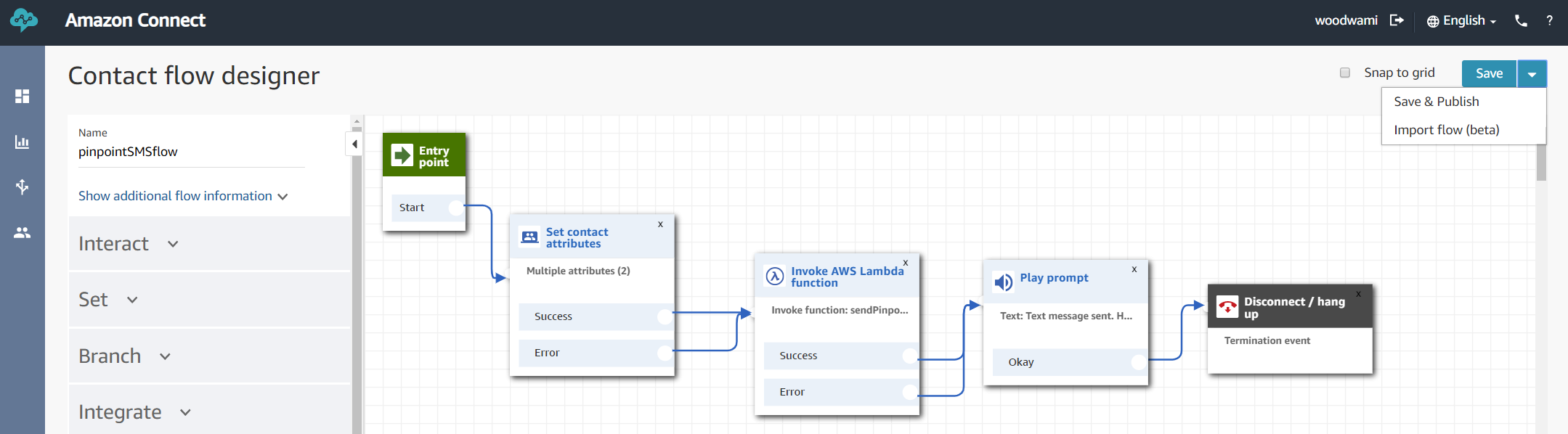Click the flow Name input field
Image resolution: width=1568 pixels, height=434 pixels.
(x=192, y=152)
